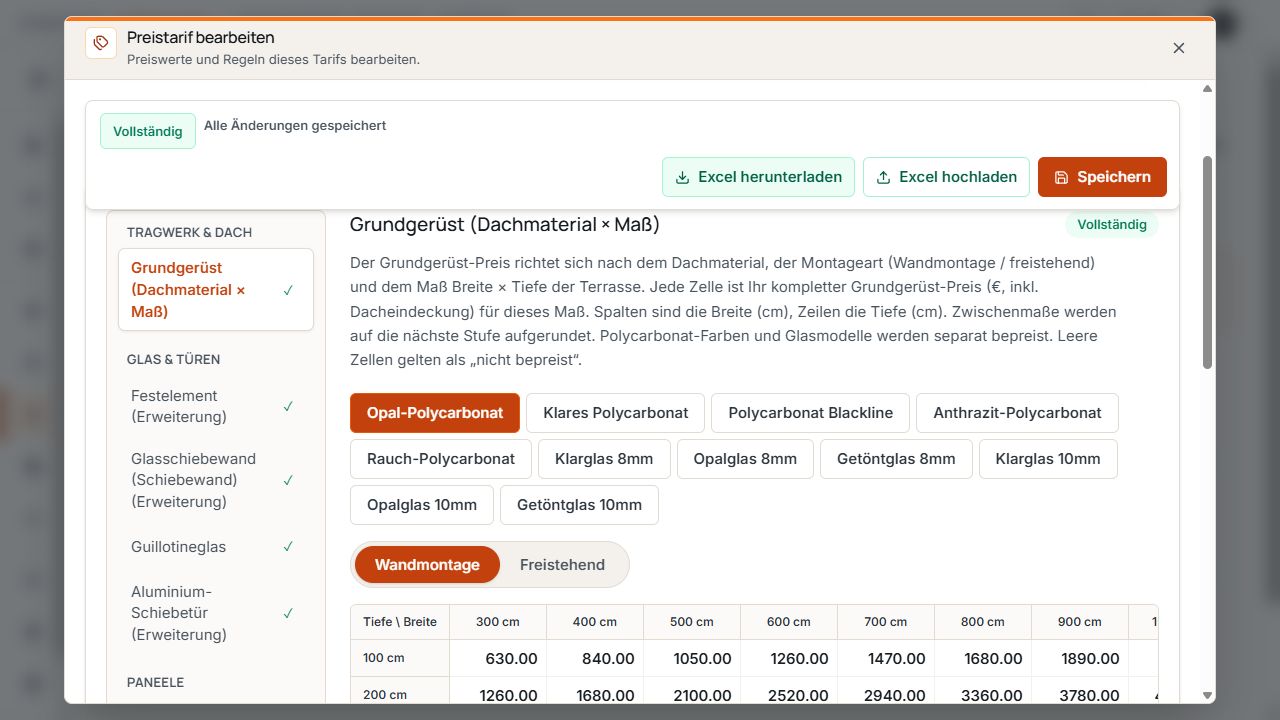This screenshot has height=720, width=1280.
Task: Switch to Getöntglas 10mm material
Action: tap(579, 505)
